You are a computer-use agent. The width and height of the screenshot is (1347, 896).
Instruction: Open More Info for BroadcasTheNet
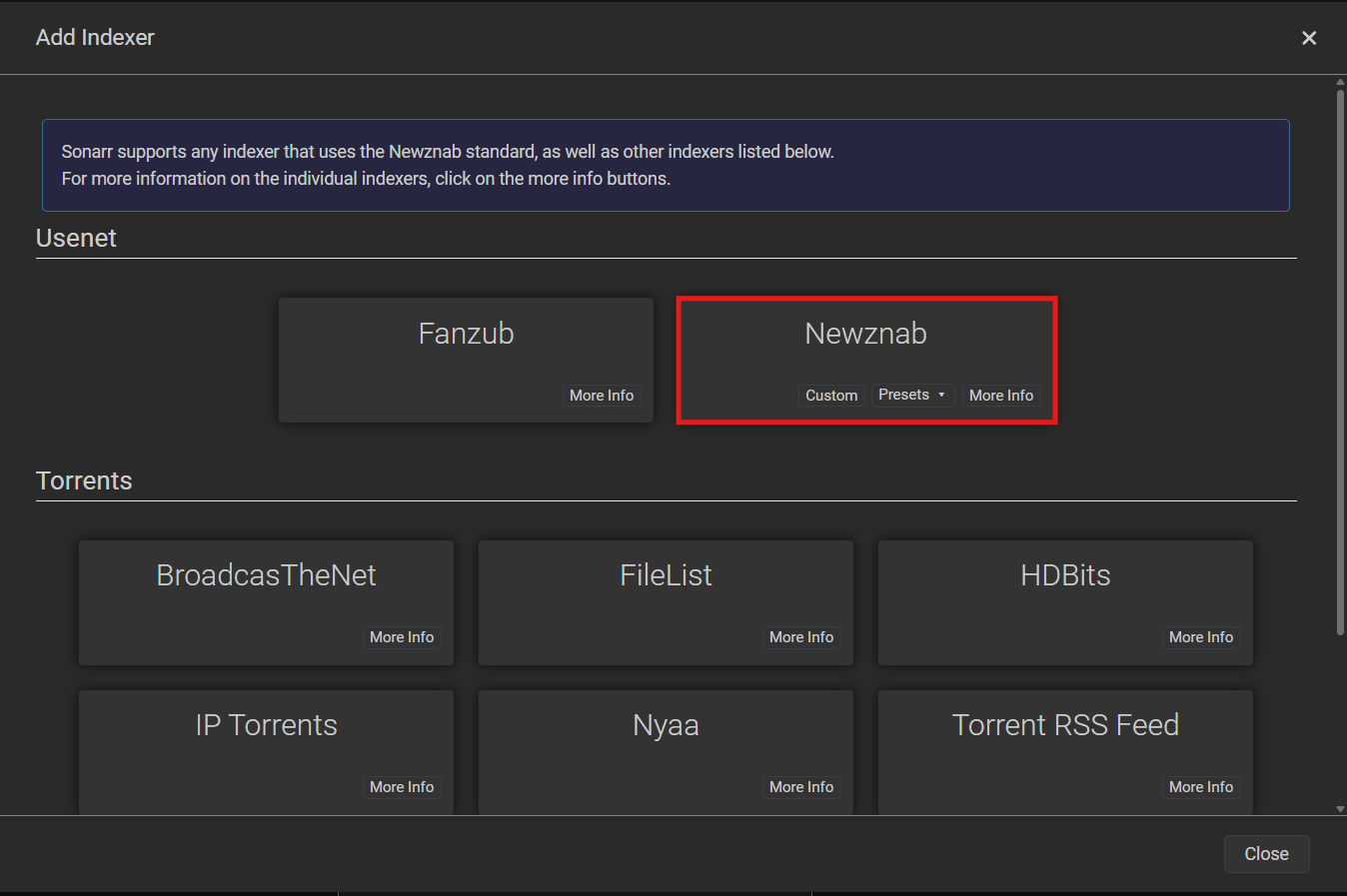(402, 637)
